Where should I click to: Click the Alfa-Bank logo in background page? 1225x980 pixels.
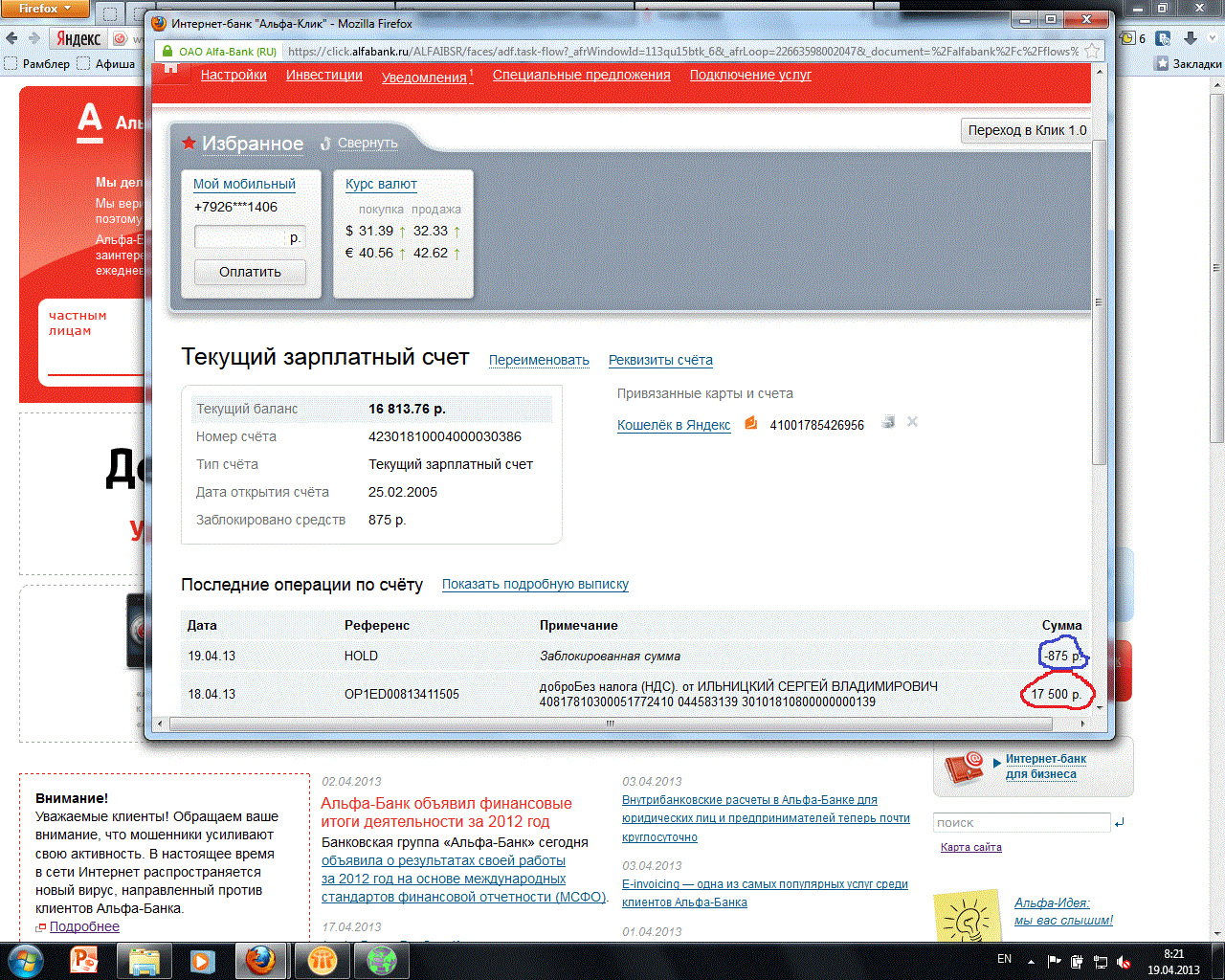89,123
